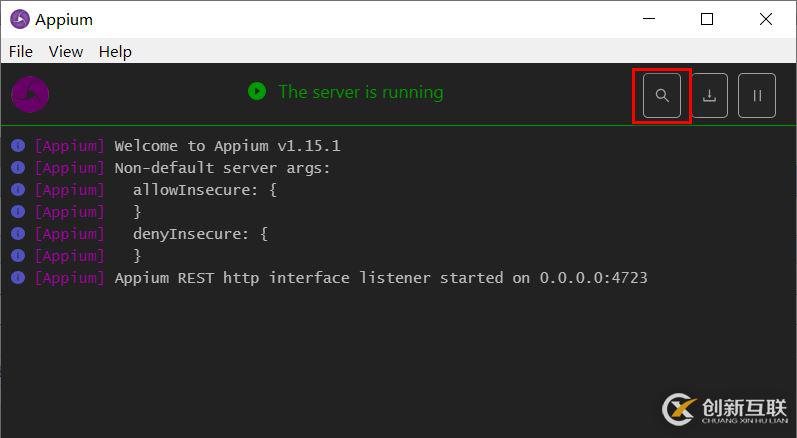This screenshot has height=438, width=797.
Task: Click info icon next to allowInsecure line
Action: point(18,190)
